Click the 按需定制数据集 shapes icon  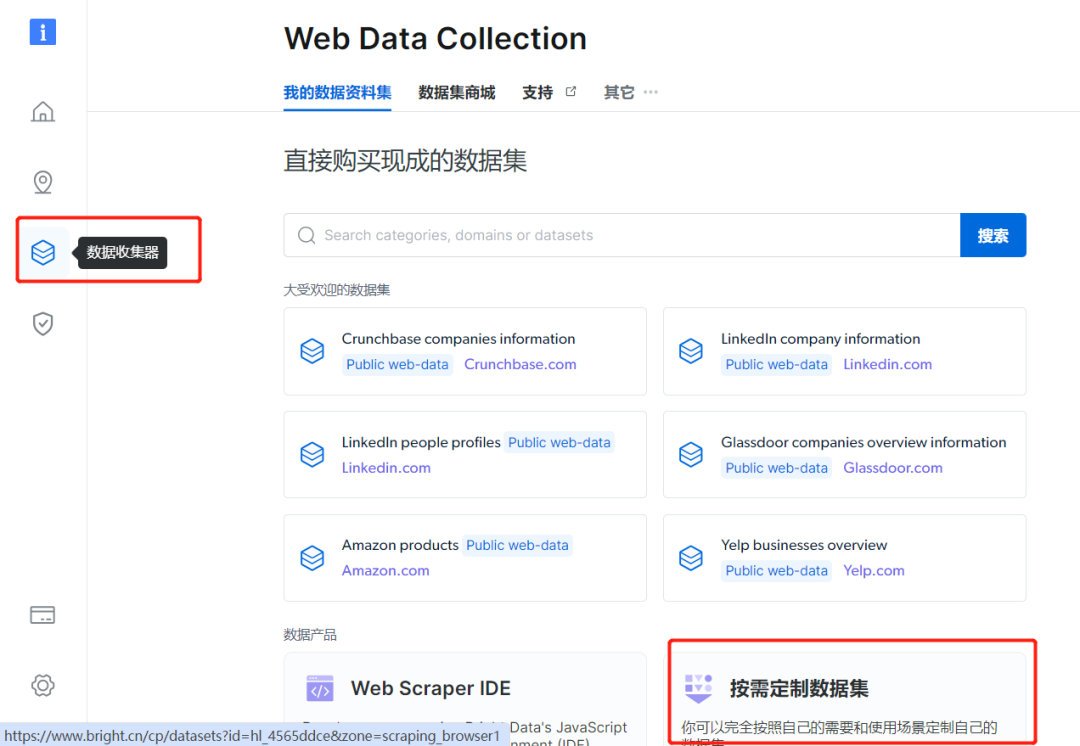(698, 688)
